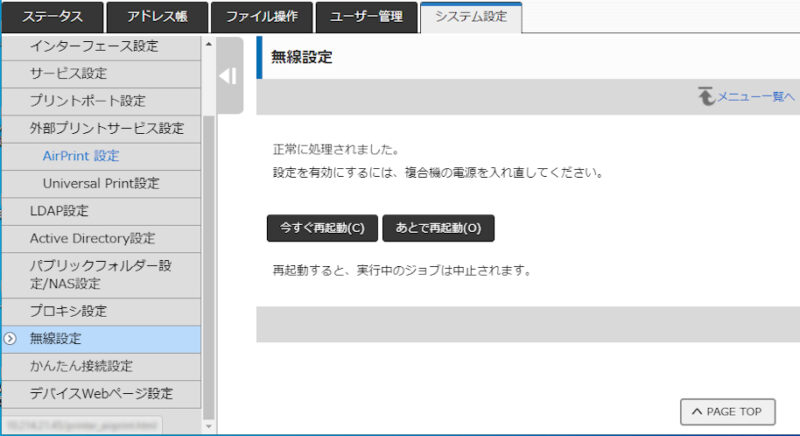Select プロキシ設定 in the sidebar
The height and width of the screenshot is (436, 800).
(x=68, y=311)
